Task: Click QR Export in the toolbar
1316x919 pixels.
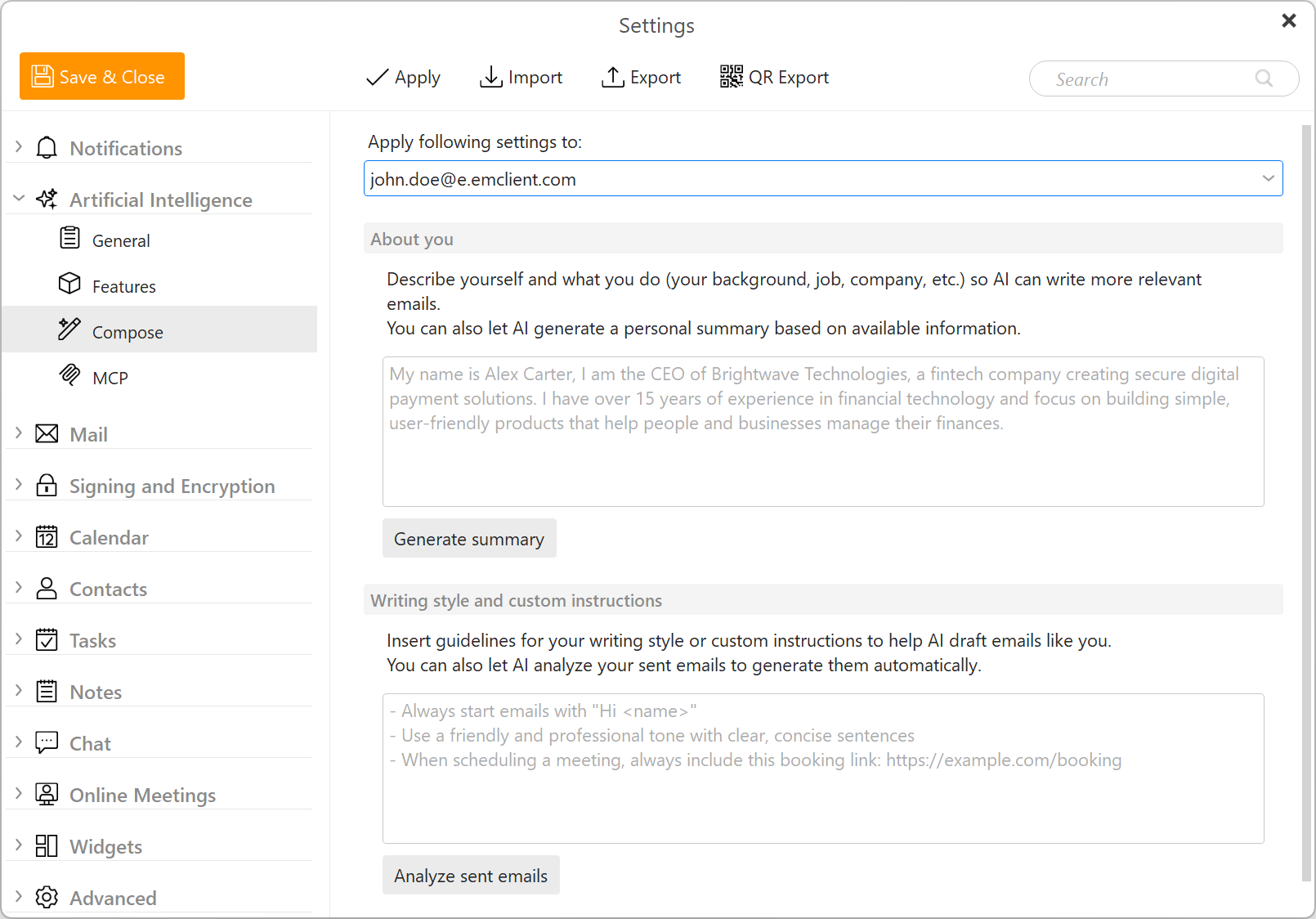Action: click(x=774, y=77)
